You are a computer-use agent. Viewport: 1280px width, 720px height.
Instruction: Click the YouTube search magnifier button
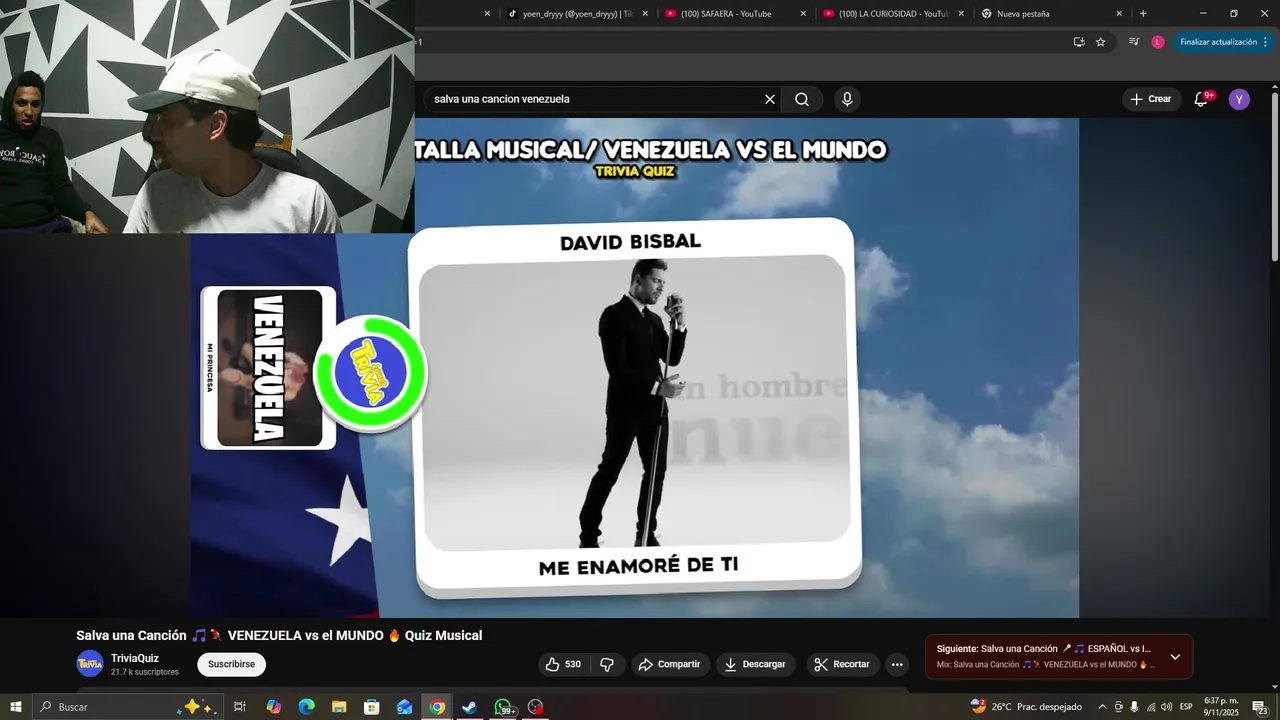(x=802, y=99)
